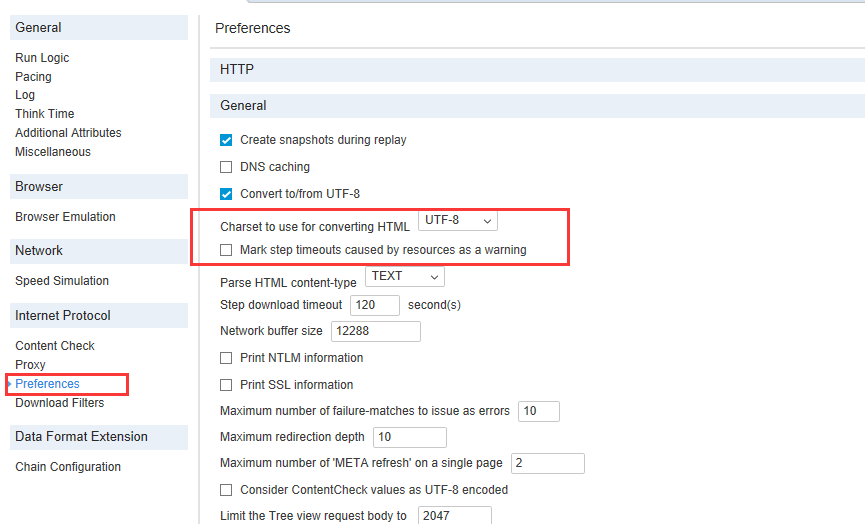Select Preferences in the sidebar
This screenshot has height=524, width=865.
point(47,384)
